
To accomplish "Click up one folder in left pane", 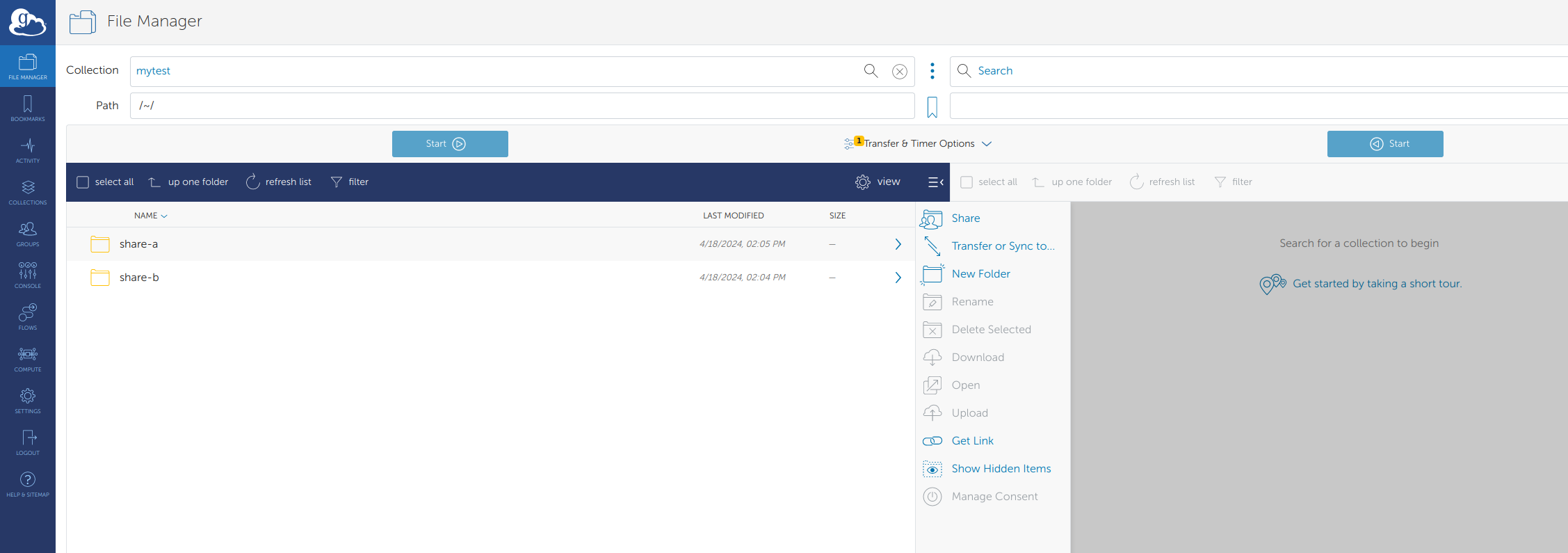I will coord(188,182).
